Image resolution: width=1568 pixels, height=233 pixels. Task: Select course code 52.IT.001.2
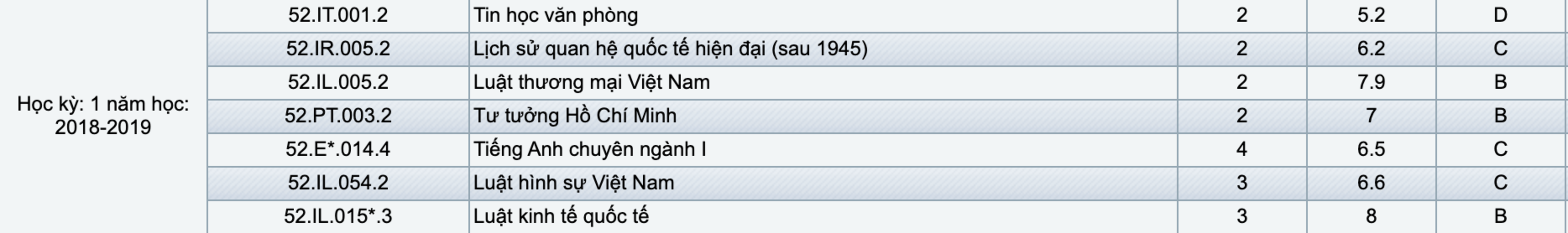click(338, 15)
